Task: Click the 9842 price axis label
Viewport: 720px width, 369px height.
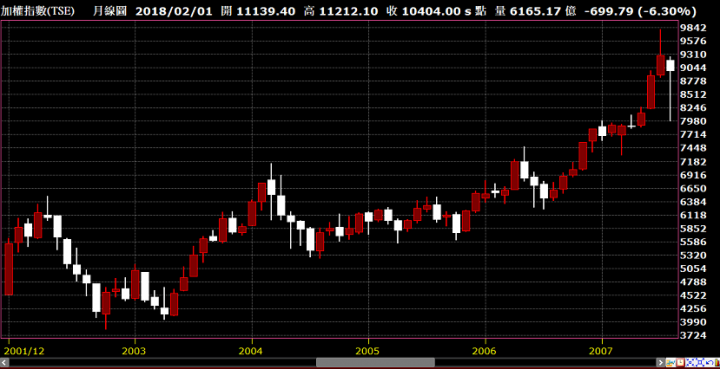Action: [x=693, y=28]
